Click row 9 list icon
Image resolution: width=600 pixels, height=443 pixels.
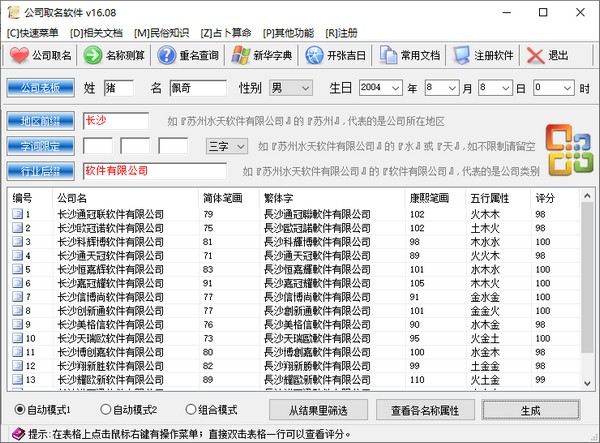pyautogui.click(x=18, y=324)
